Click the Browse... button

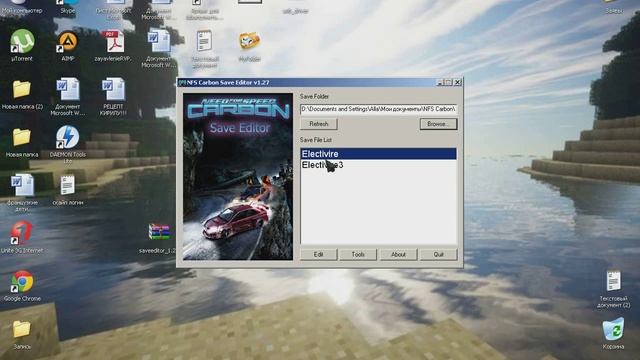pyautogui.click(x=438, y=124)
